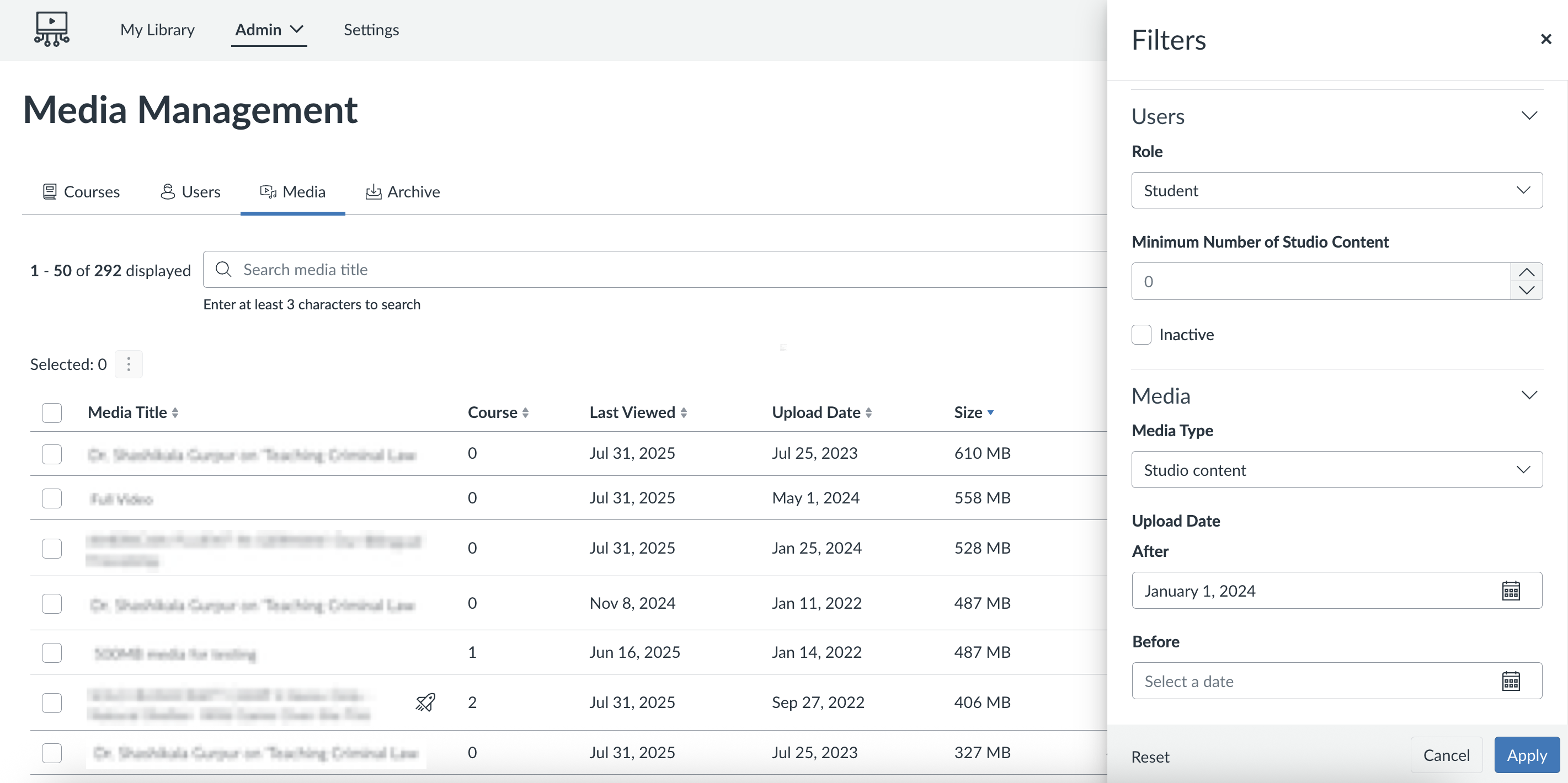Screen dimensions: 1568x783
Task: Open the Media Type dropdown
Action: click(x=1336, y=470)
